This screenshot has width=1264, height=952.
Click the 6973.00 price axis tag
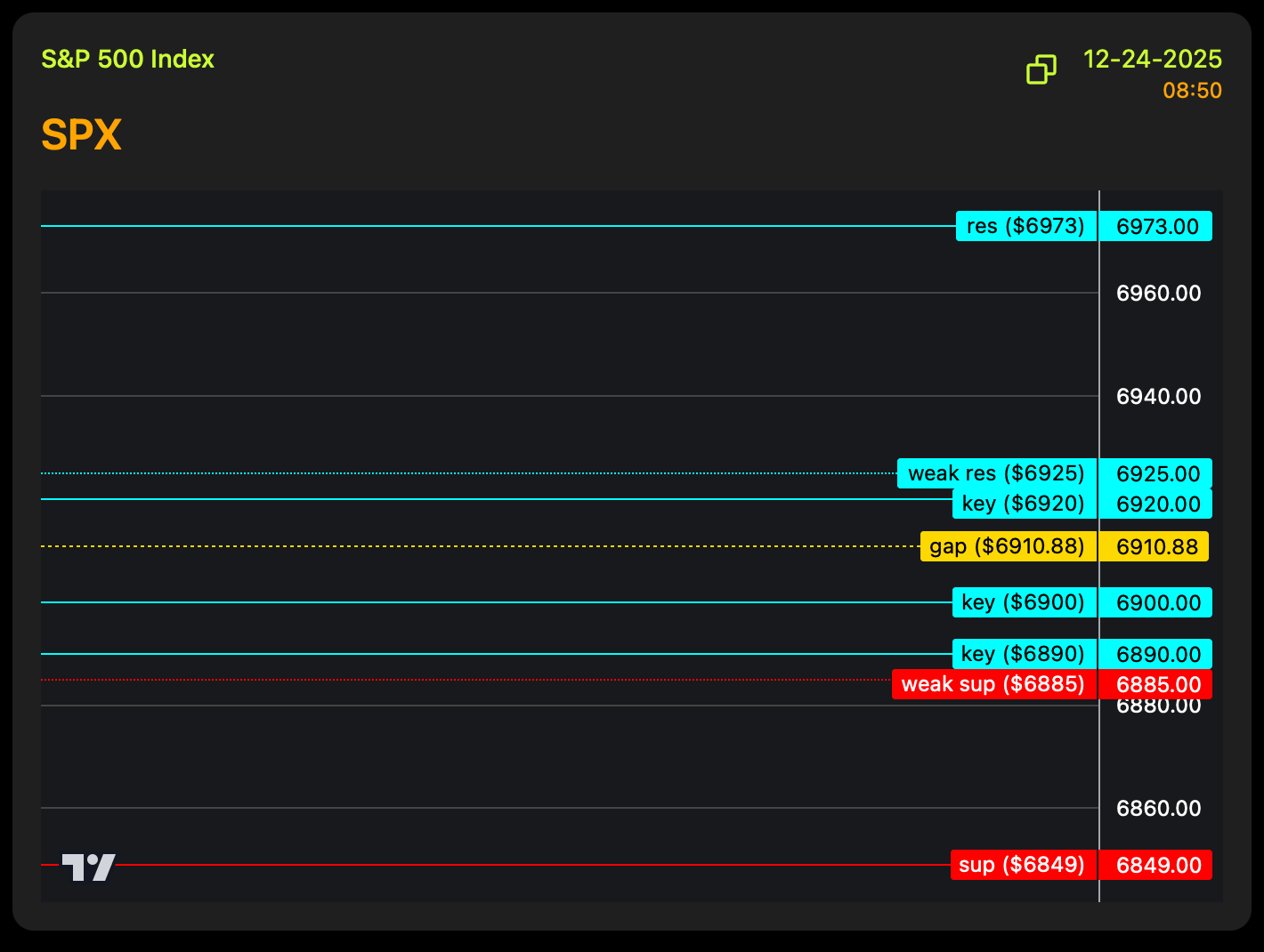click(1157, 226)
